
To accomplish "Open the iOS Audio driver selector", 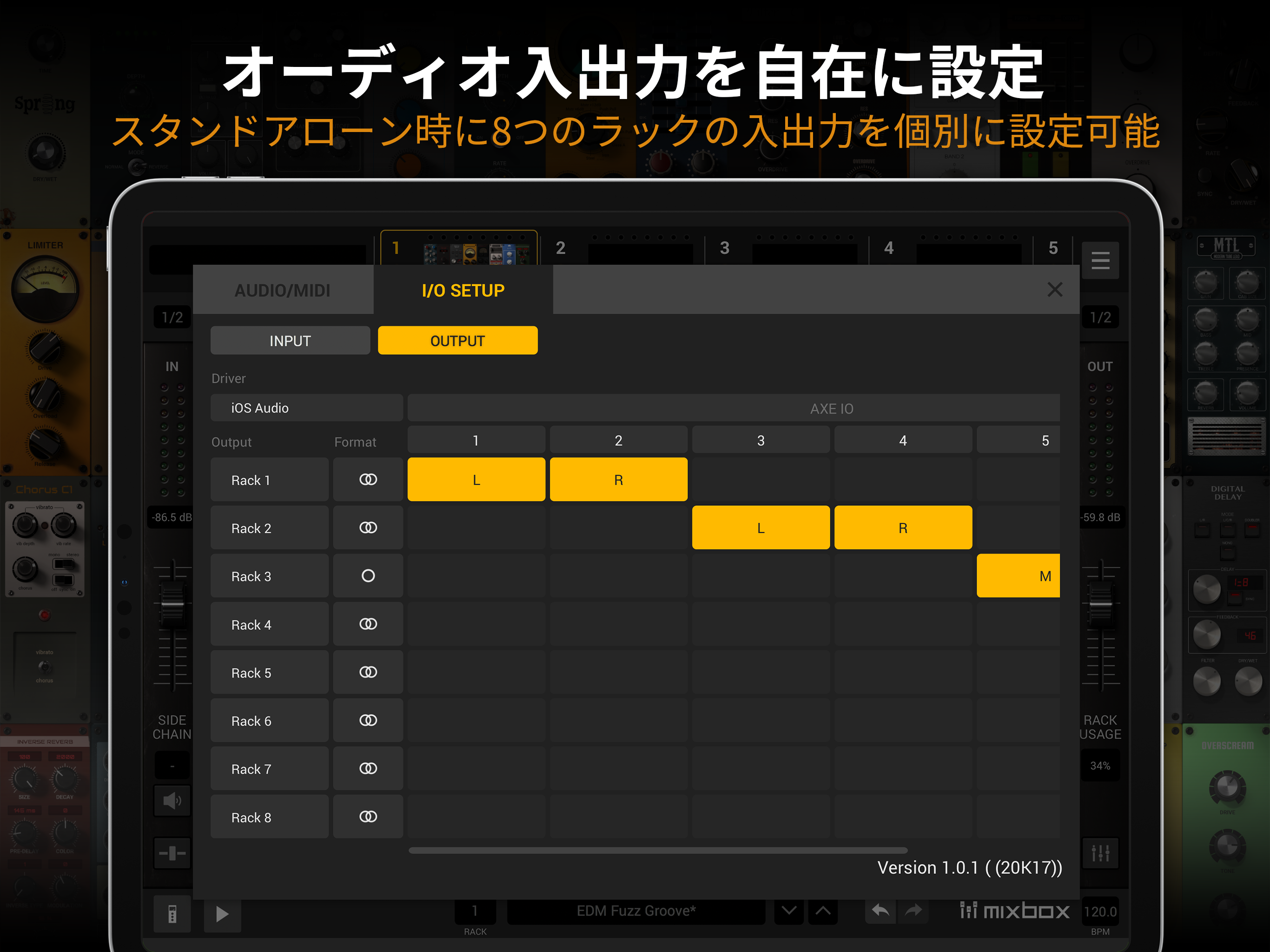I will pyautogui.click(x=307, y=408).
